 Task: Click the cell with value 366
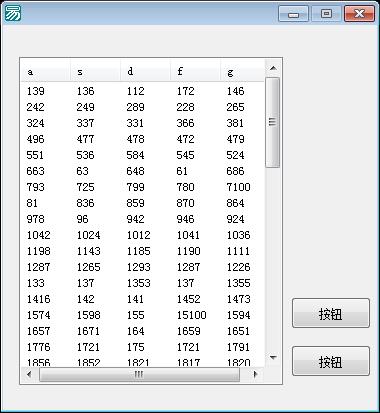coord(185,123)
